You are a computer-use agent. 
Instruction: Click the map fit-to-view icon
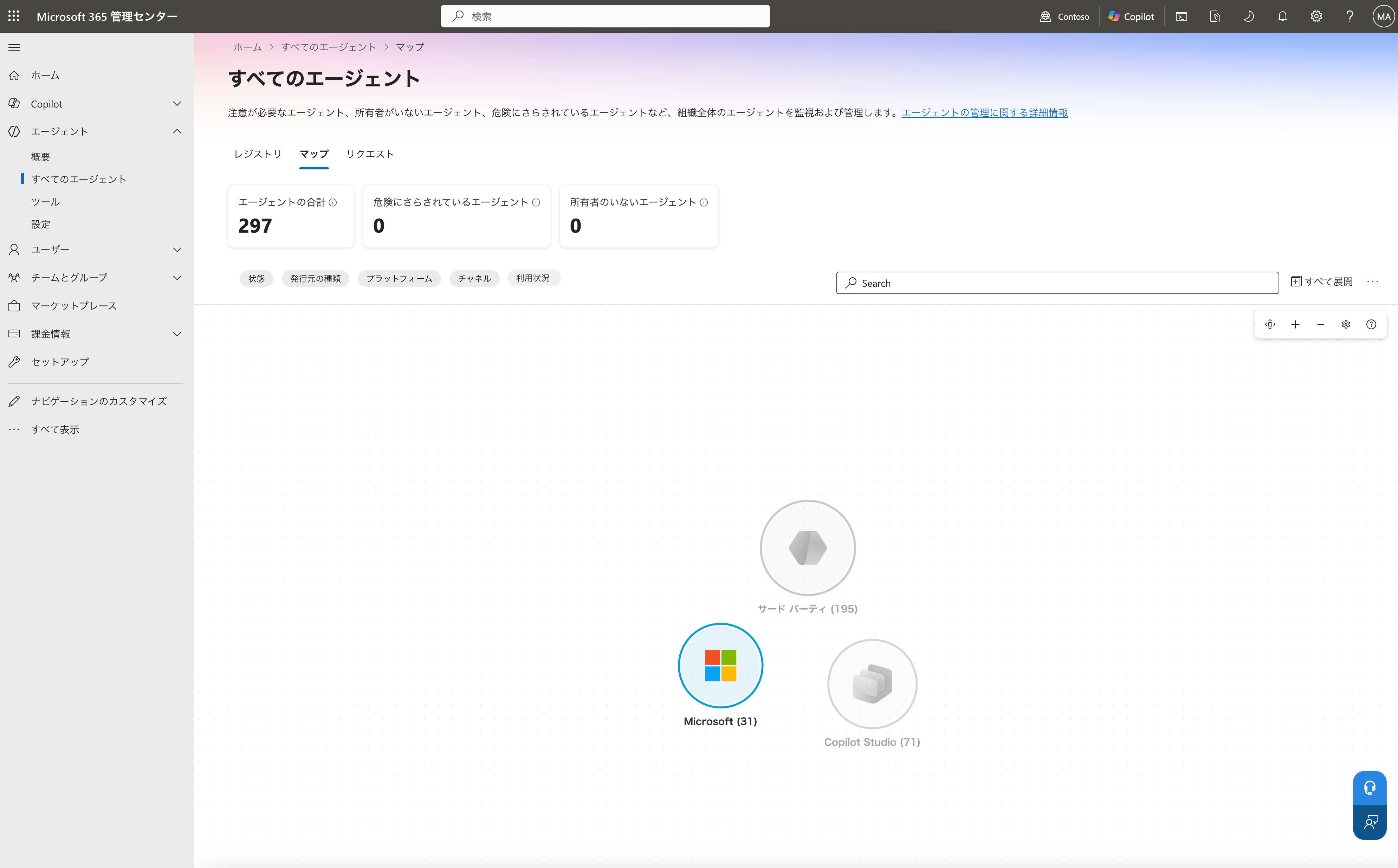pos(1270,324)
